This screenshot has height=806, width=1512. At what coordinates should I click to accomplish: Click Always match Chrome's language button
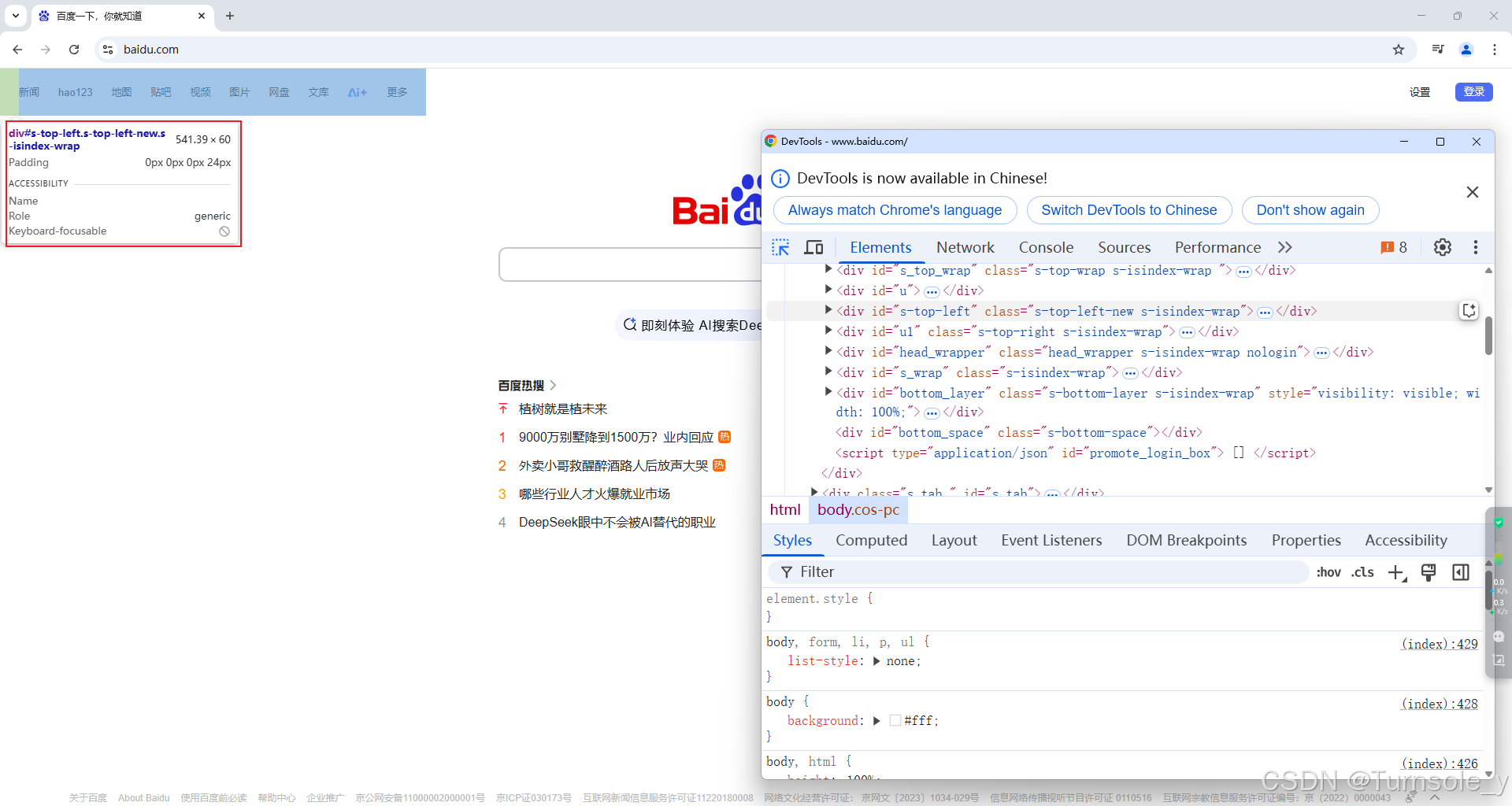click(895, 210)
